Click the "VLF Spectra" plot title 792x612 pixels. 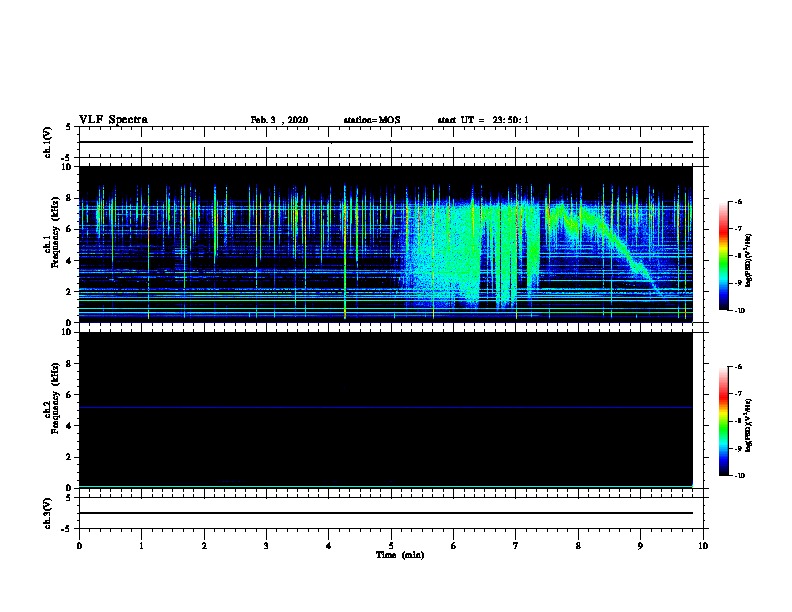(x=113, y=120)
